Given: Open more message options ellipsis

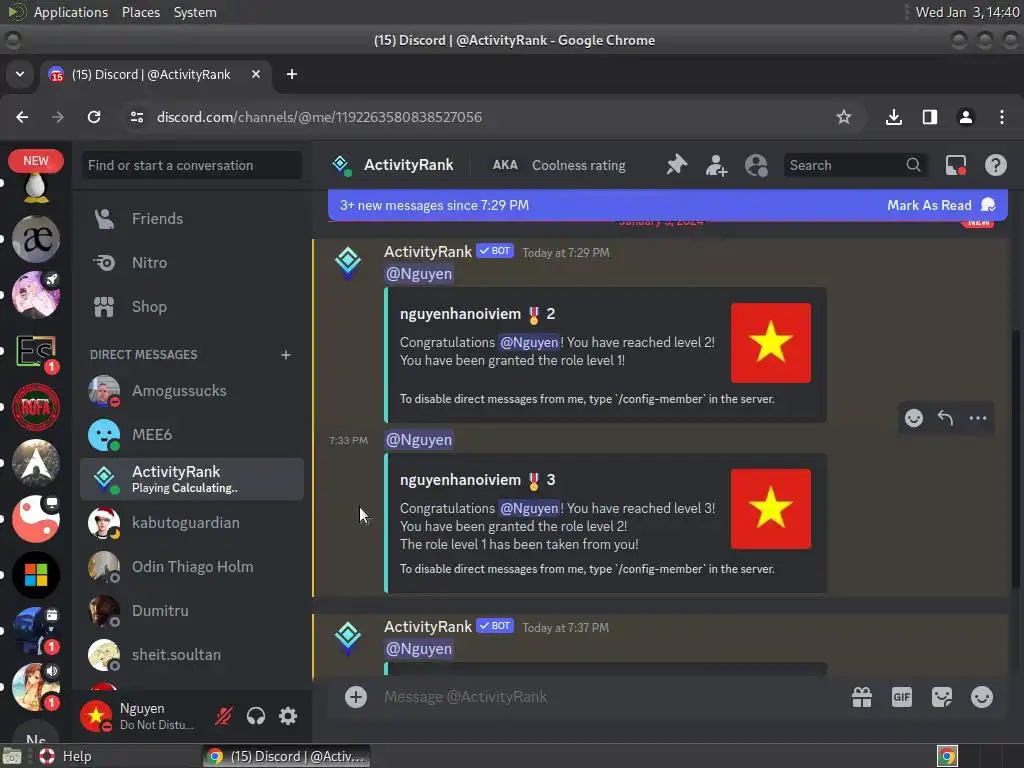Looking at the screenshot, I should pos(978,418).
